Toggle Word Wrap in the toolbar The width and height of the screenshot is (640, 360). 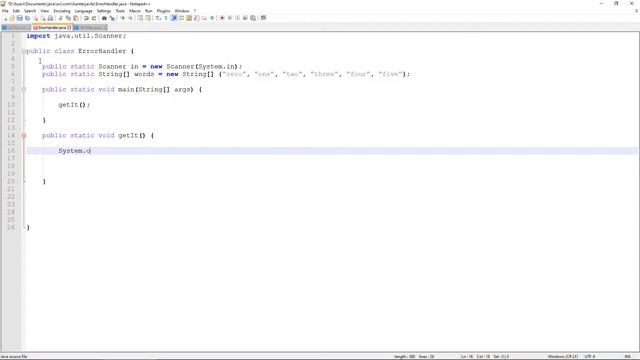[x=158, y=18]
